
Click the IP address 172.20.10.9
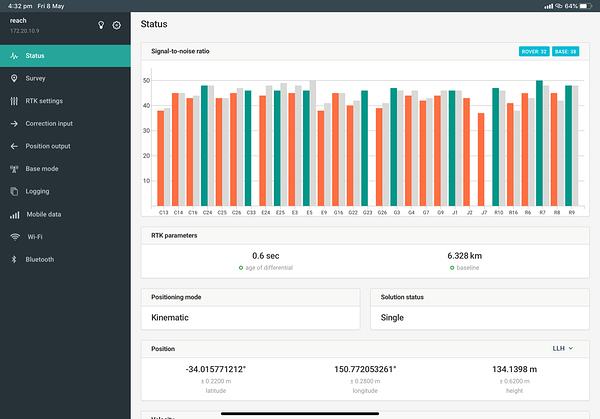pos(24,31)
